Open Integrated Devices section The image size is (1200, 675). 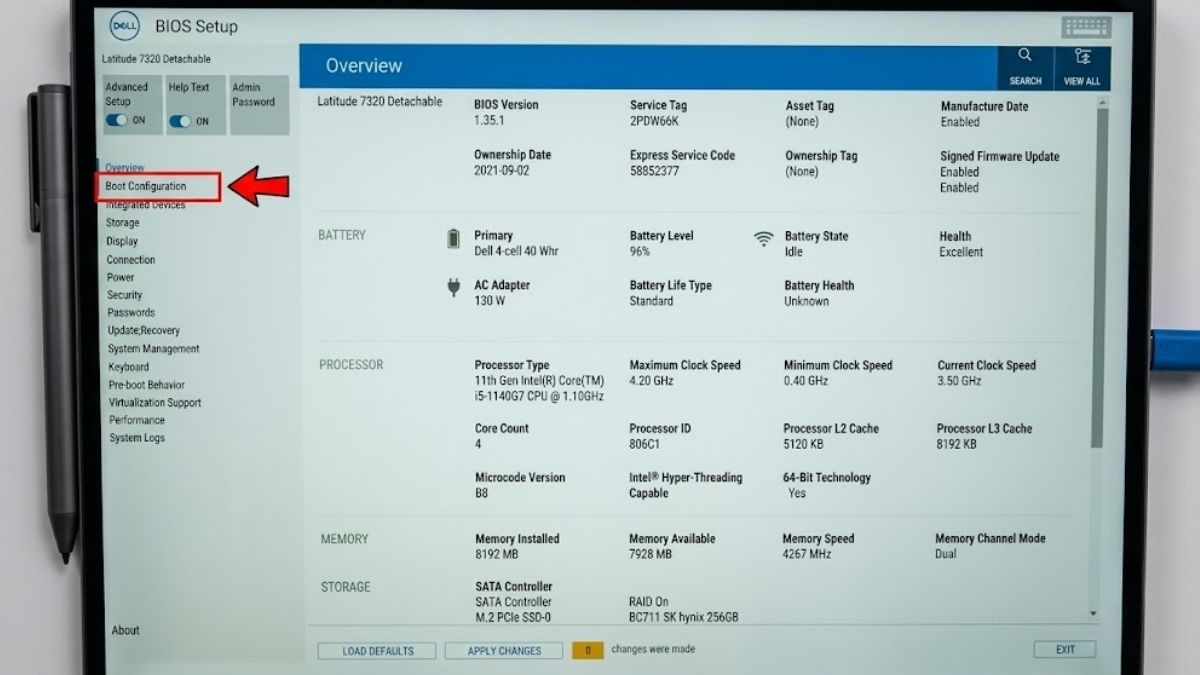click(146, 205)
